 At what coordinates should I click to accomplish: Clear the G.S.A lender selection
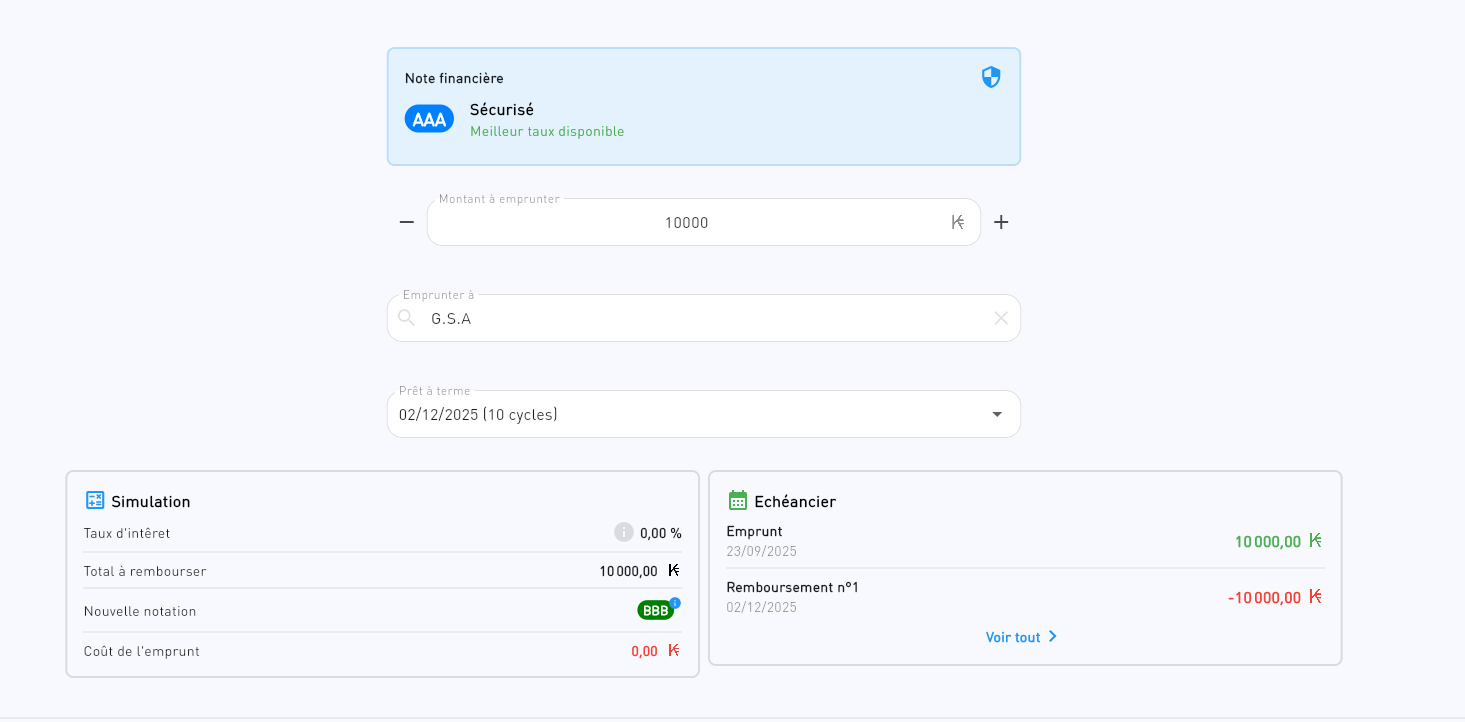(1000, 318)
